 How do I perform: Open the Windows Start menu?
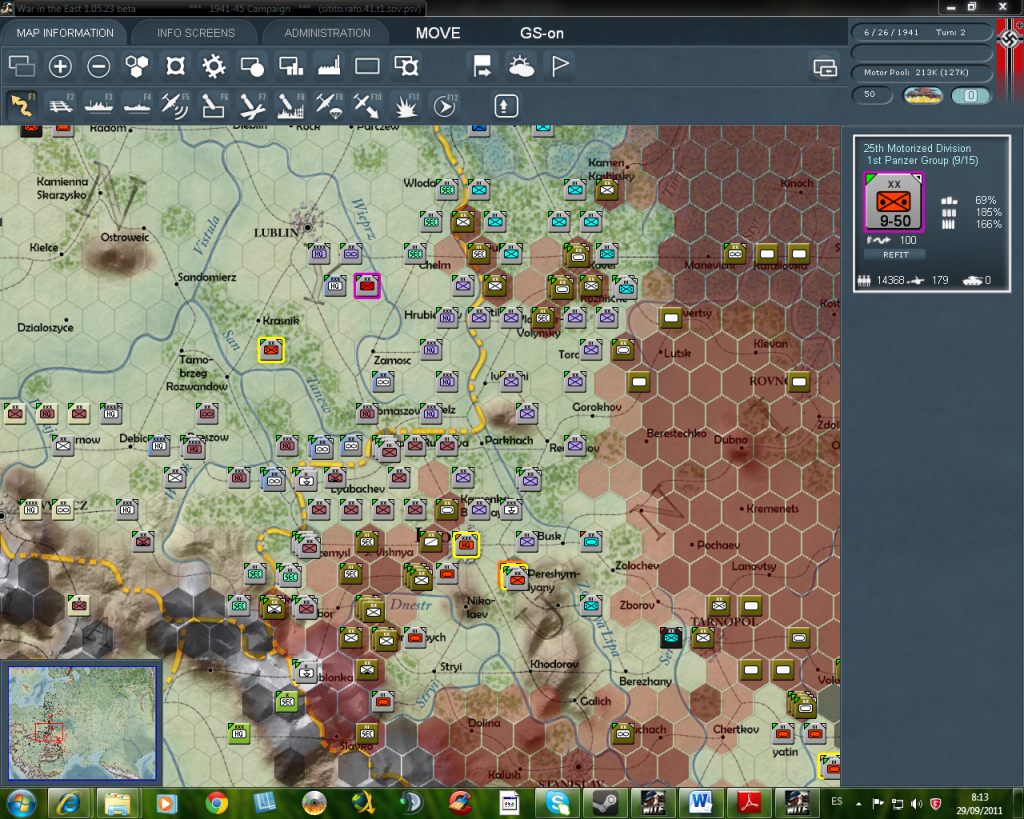point(21,803)
